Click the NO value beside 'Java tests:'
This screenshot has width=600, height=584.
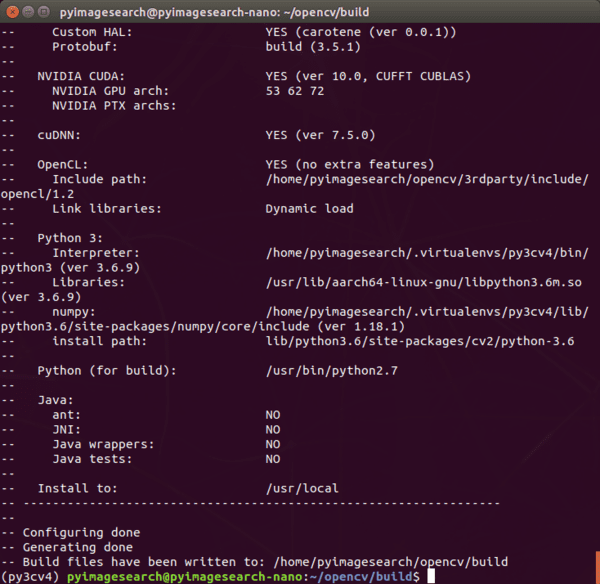(273, 459)
